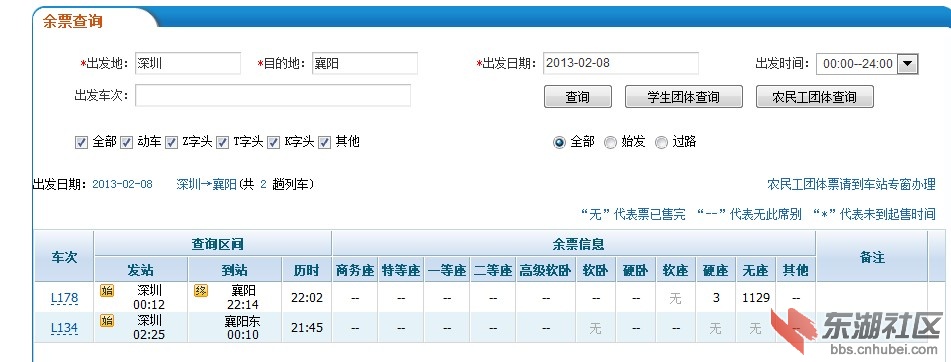Click the 农民工团体票请到车站专窗办理 notice
Screen dimensions: 951x362
pyautogui.click(x=852, y=184)
